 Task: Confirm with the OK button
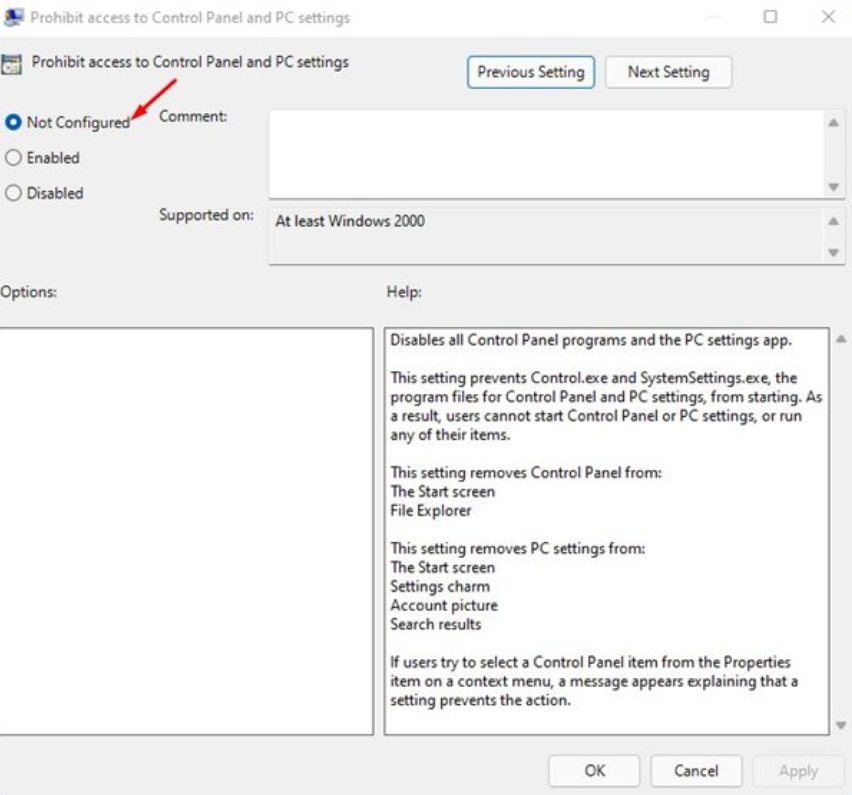pos(594,771)
